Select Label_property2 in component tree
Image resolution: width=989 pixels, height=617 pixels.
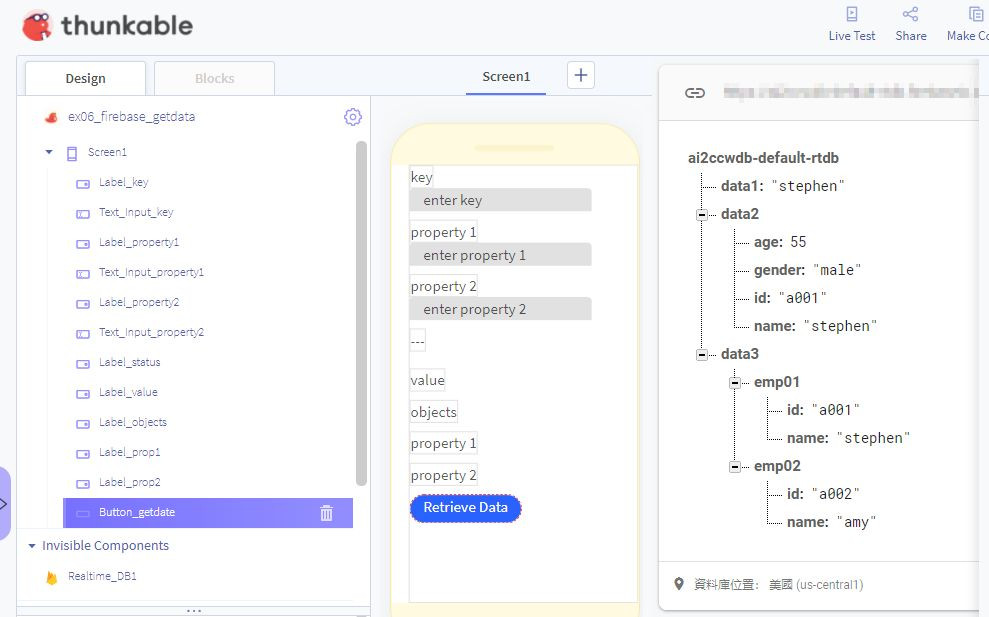pos(139,302)
